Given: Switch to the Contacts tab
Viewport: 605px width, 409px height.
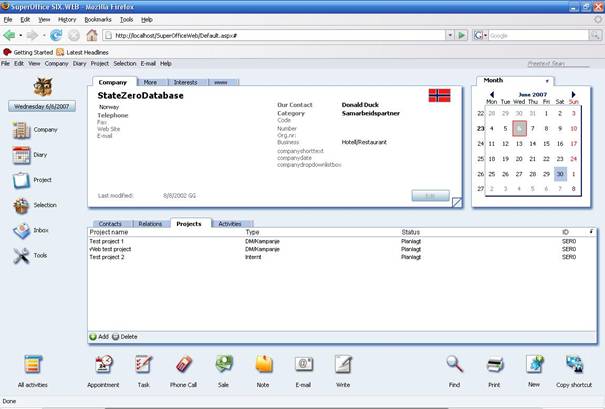Looking at the screenshot, I should tap(110, 224).
